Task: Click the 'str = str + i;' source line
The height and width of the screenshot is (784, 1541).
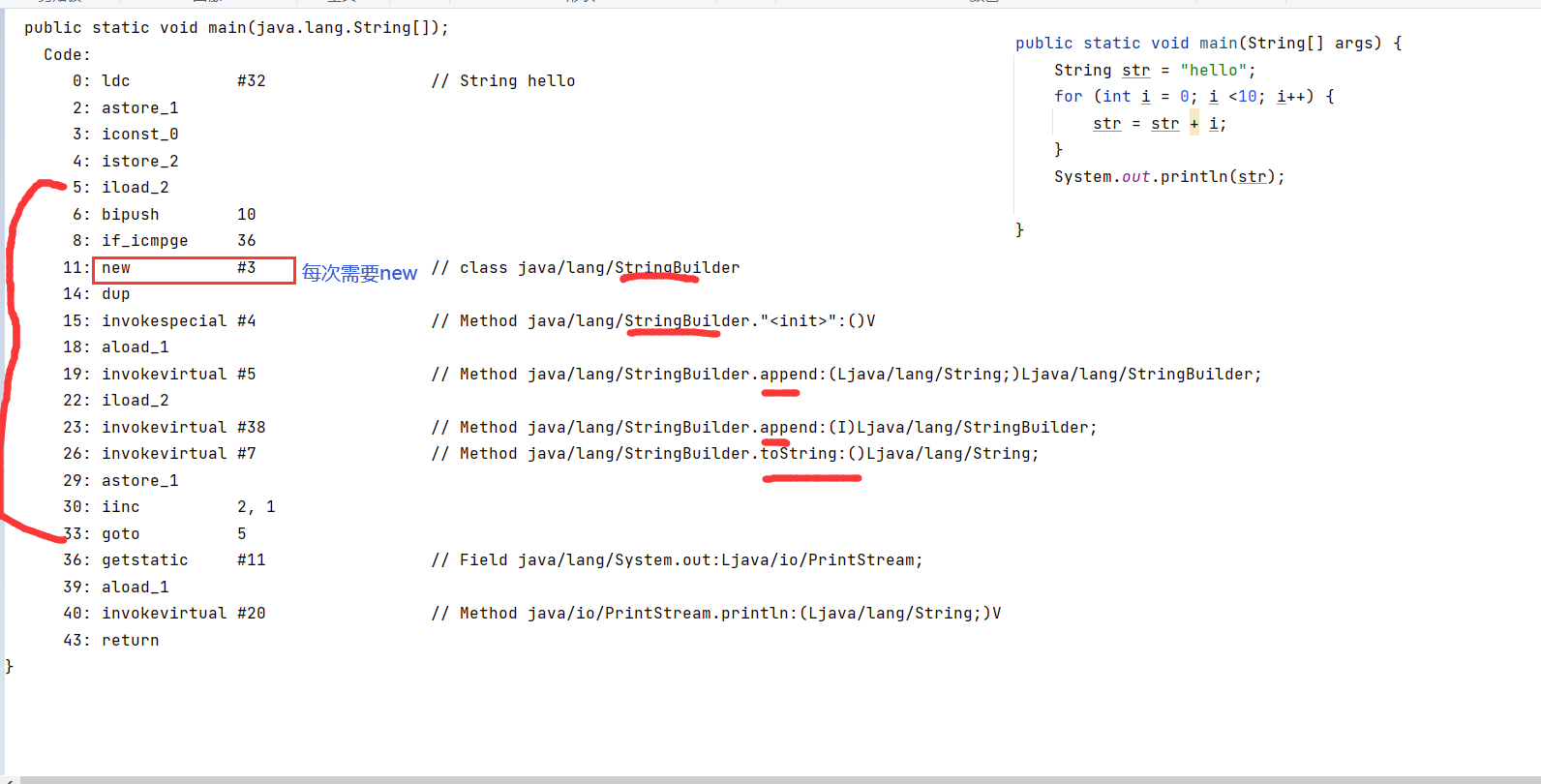Action: (x=1160, y=124)
